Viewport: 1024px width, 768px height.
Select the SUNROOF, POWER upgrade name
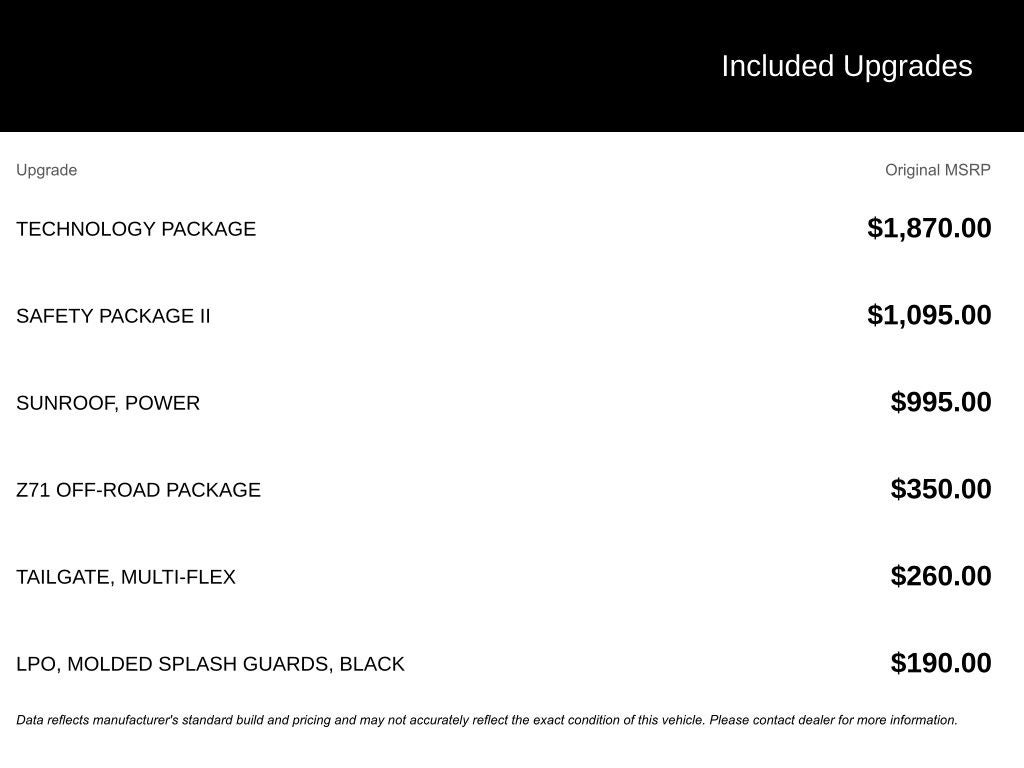pyautogui.click(x=108, y=403)
